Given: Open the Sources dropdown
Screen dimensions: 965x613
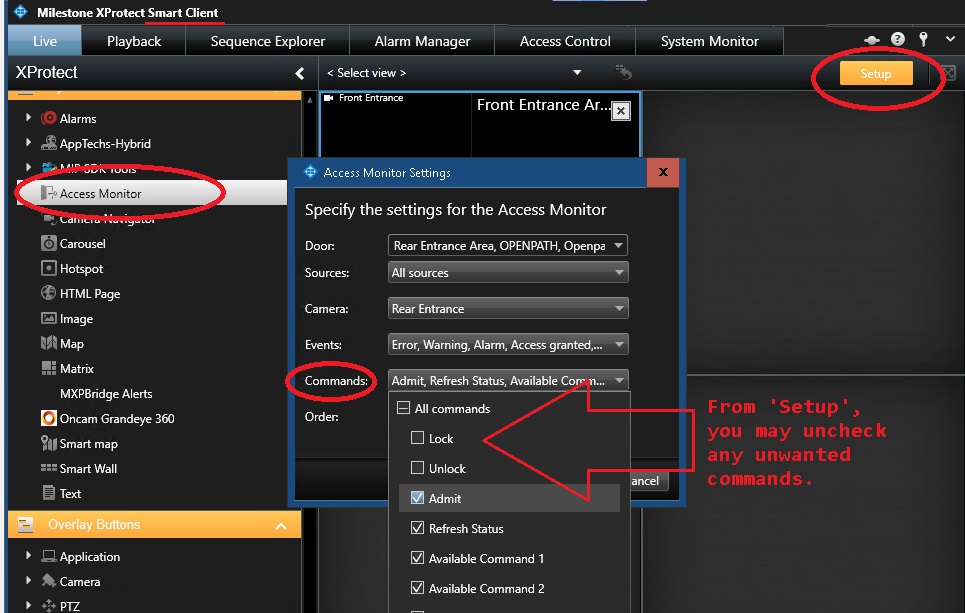Looking at the screenshot, I should (508, 272).
